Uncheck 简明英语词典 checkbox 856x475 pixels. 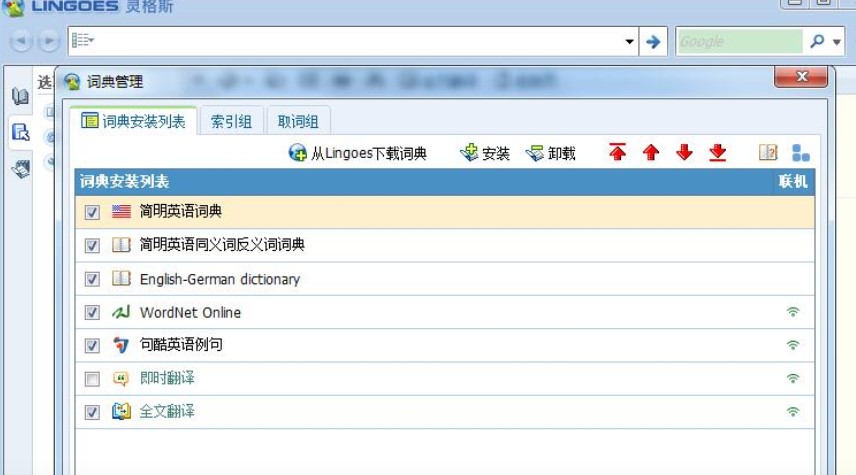[x=92, y=212]
